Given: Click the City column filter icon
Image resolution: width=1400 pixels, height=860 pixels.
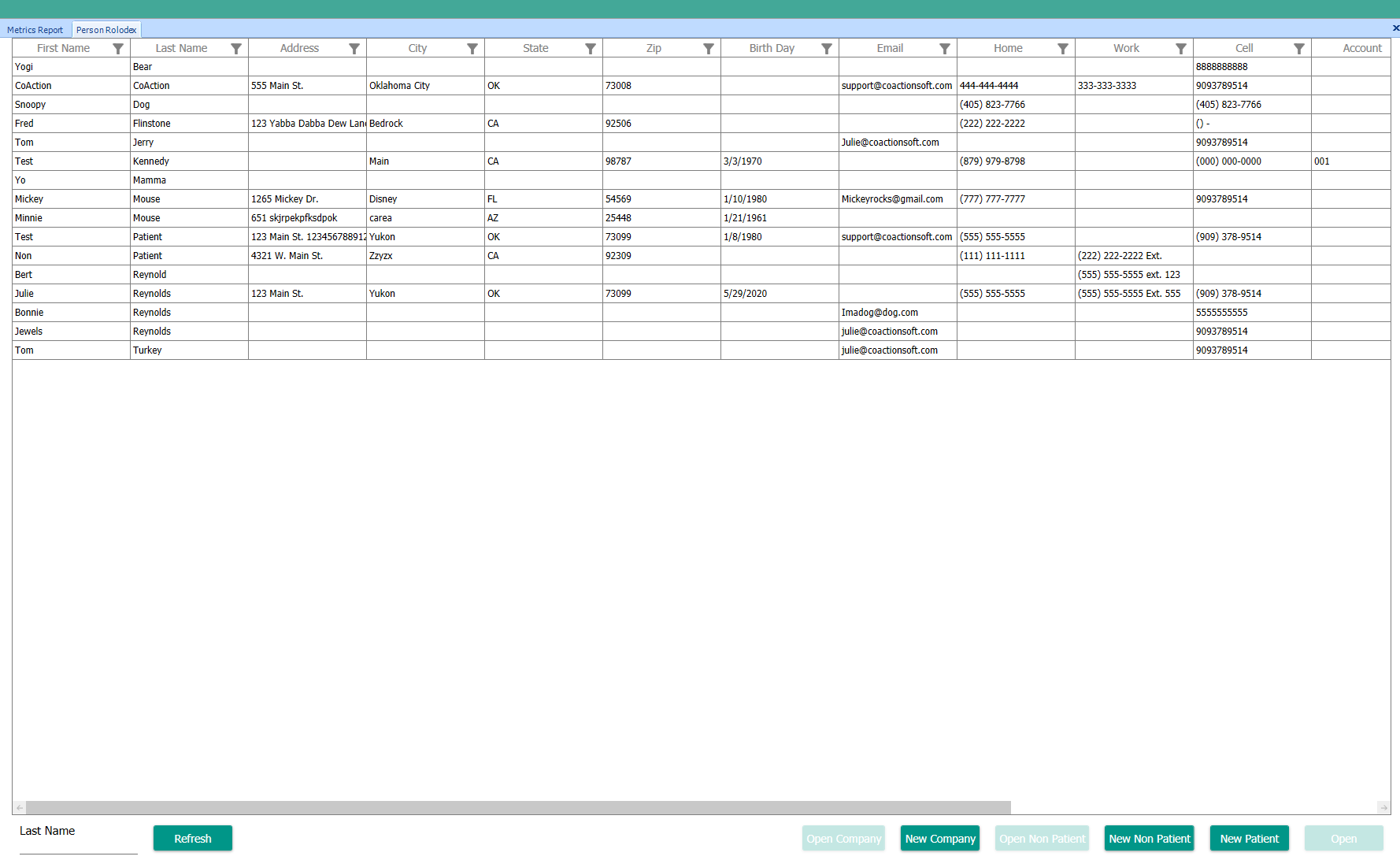Looking at the screenshot, I should coord(472,49).
